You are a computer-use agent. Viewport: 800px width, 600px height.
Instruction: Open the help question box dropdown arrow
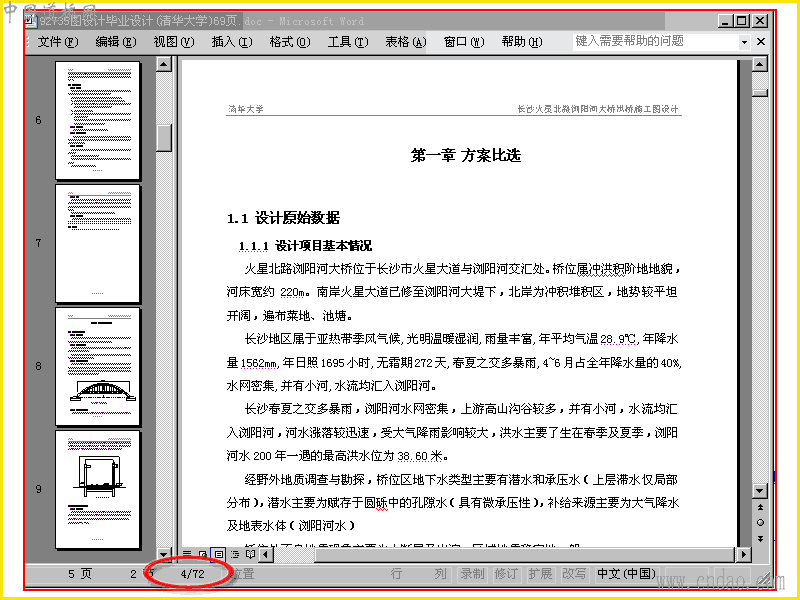tap(744, 42)
